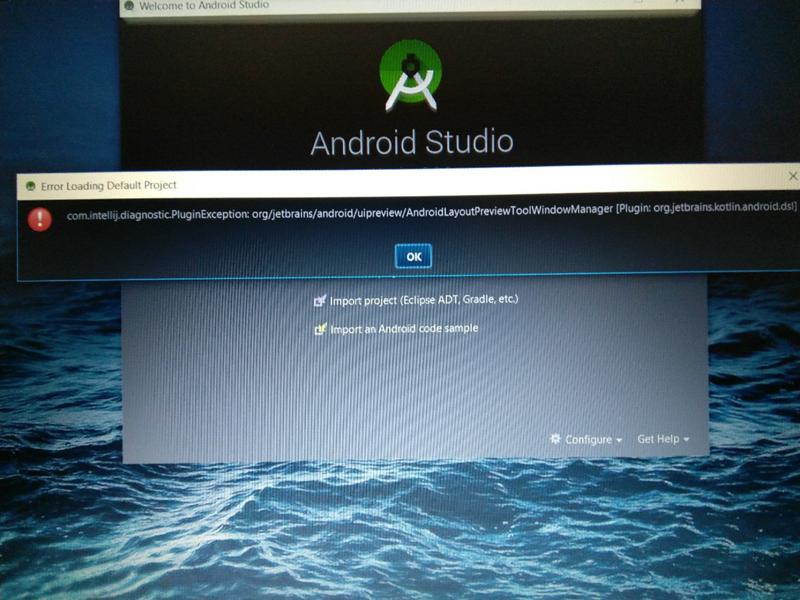800x600 pixels.
Task: Click the Import Android code sample icon
Action: pyautogui.click(x=319, y=329)
